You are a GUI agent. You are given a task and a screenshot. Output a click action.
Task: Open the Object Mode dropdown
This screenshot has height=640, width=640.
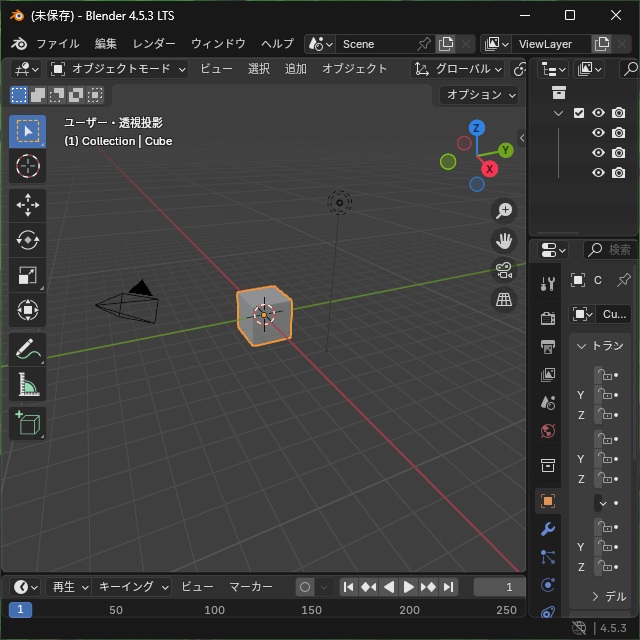118,69
